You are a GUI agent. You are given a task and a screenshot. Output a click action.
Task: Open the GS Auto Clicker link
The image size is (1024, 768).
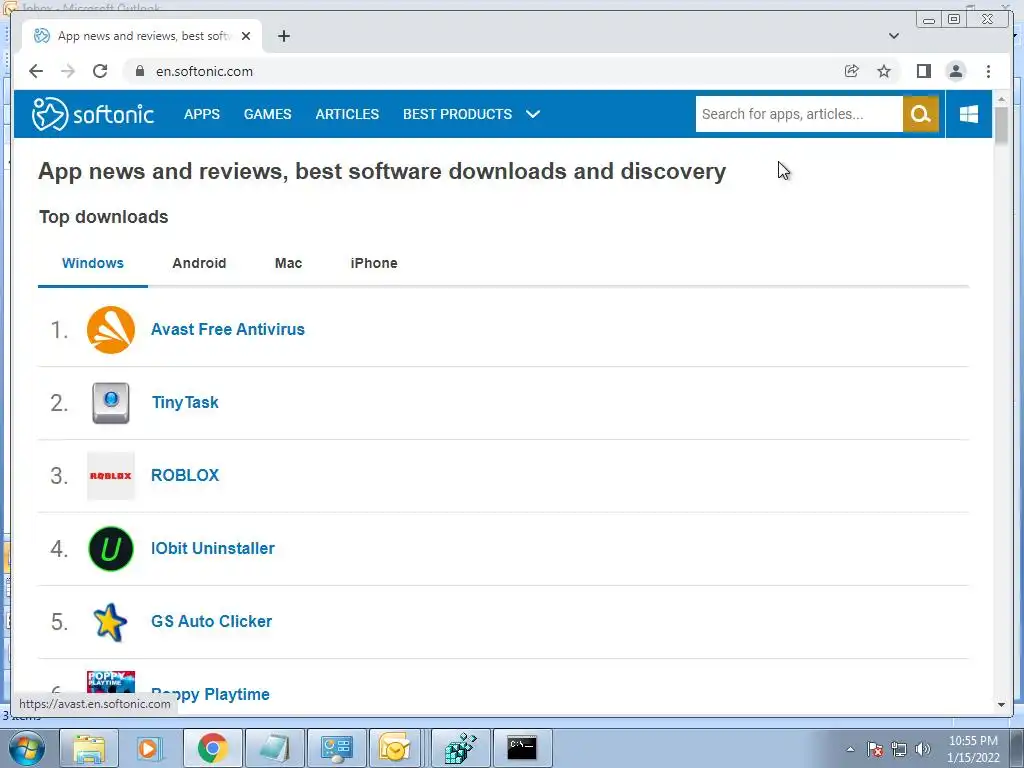(x=212, y=621)
